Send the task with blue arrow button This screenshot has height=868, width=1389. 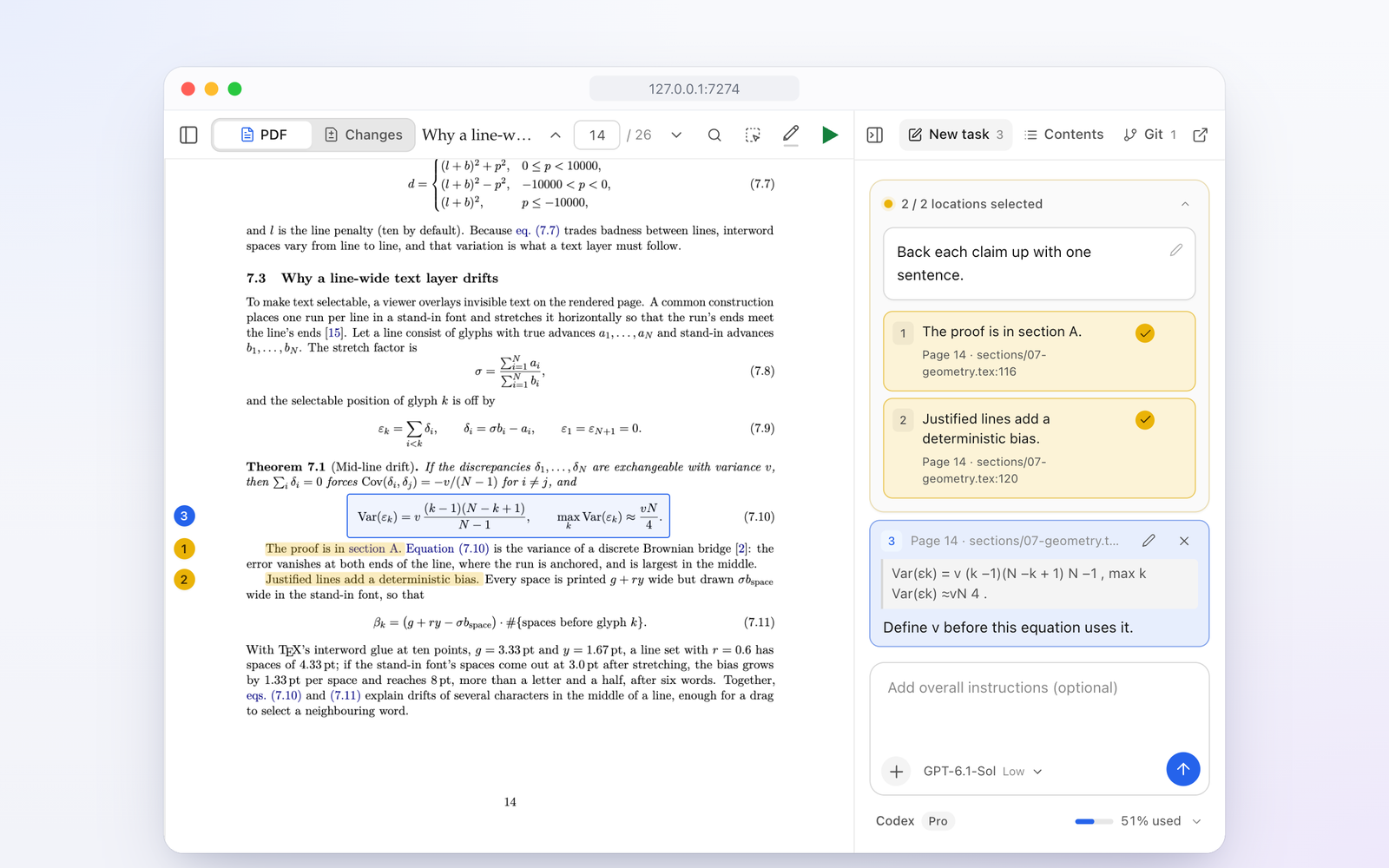(1182, 769)
